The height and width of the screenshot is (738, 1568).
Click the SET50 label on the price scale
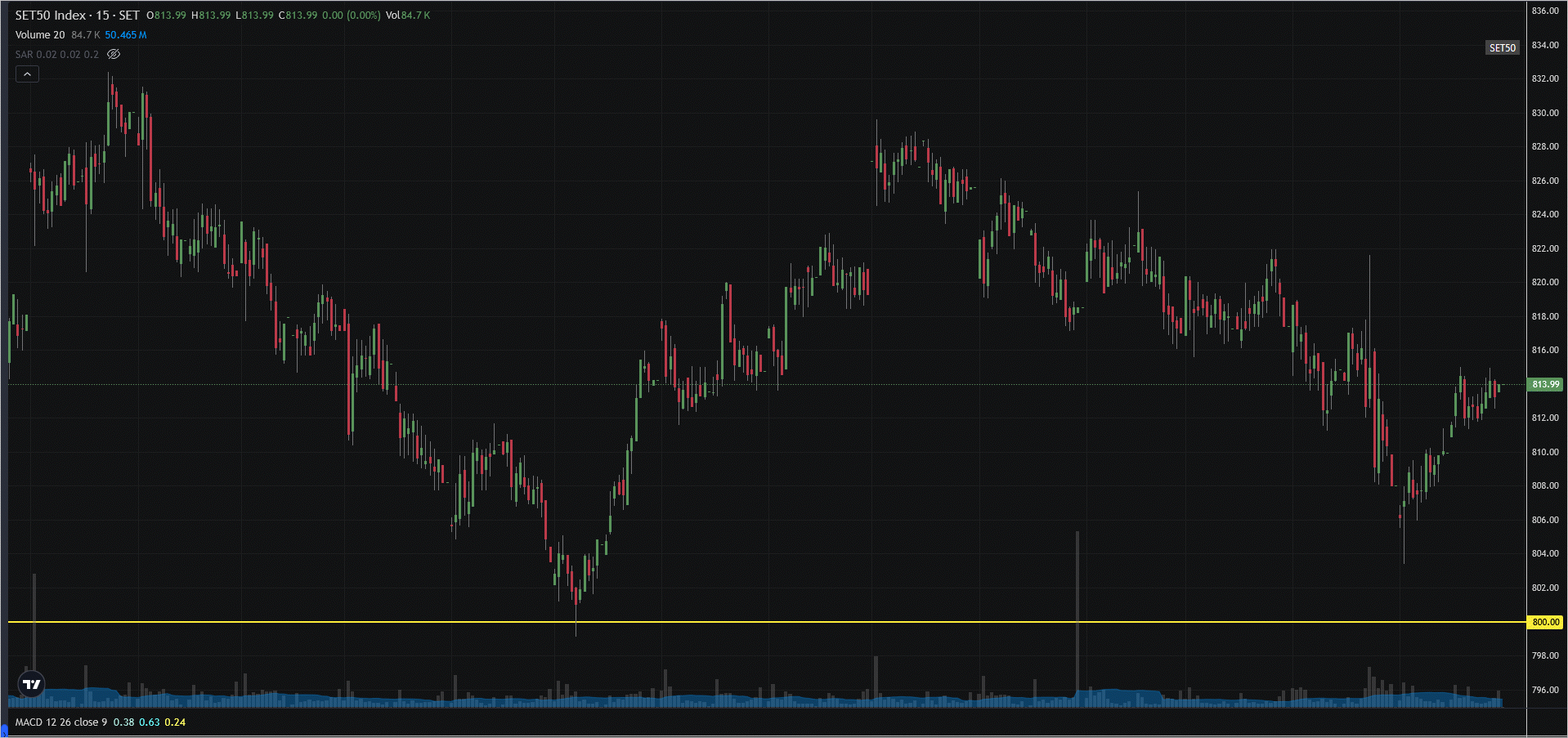1502,48
